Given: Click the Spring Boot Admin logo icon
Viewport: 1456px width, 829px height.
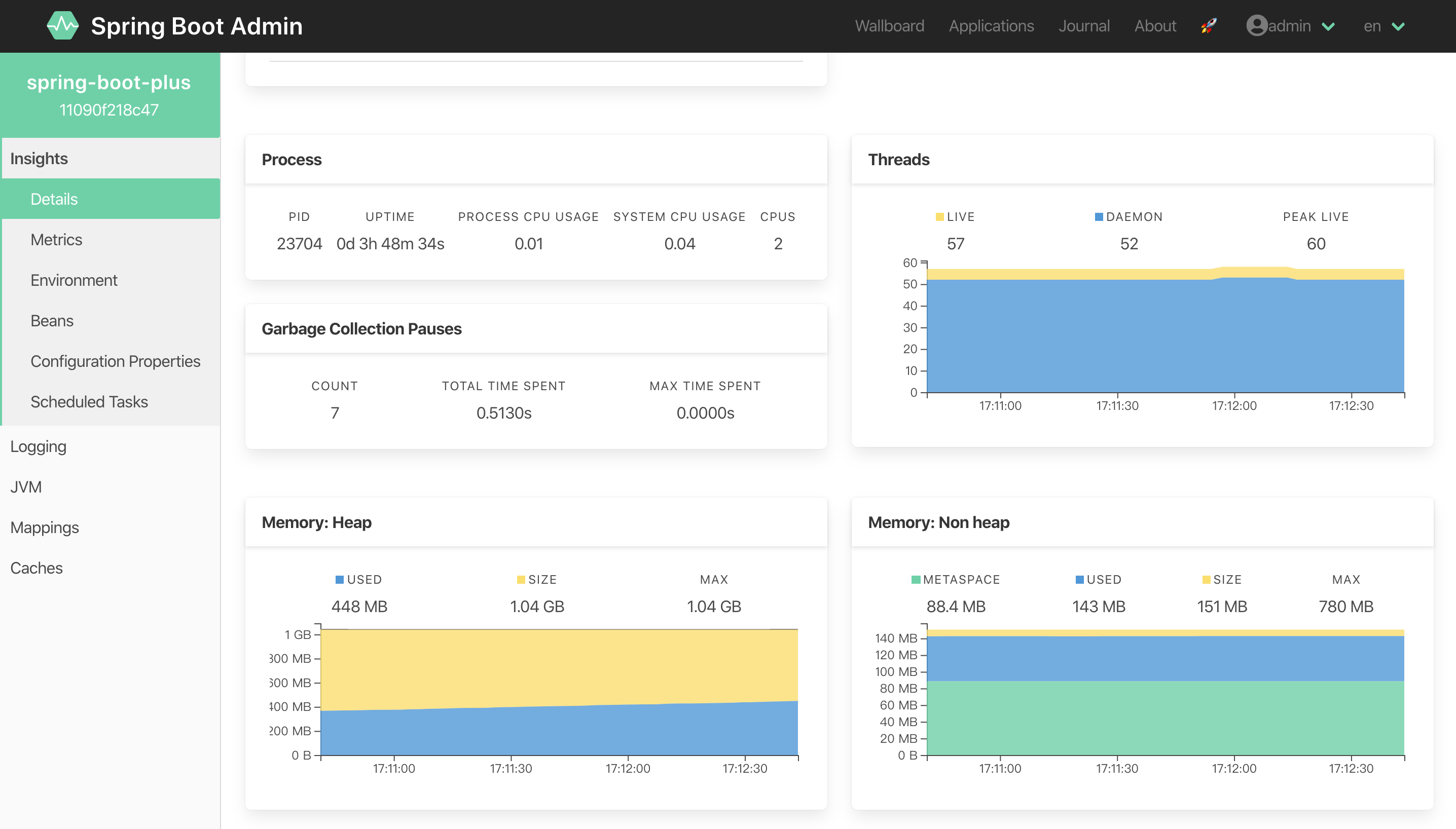Looking at the screenshot, I should pos(64,25).
